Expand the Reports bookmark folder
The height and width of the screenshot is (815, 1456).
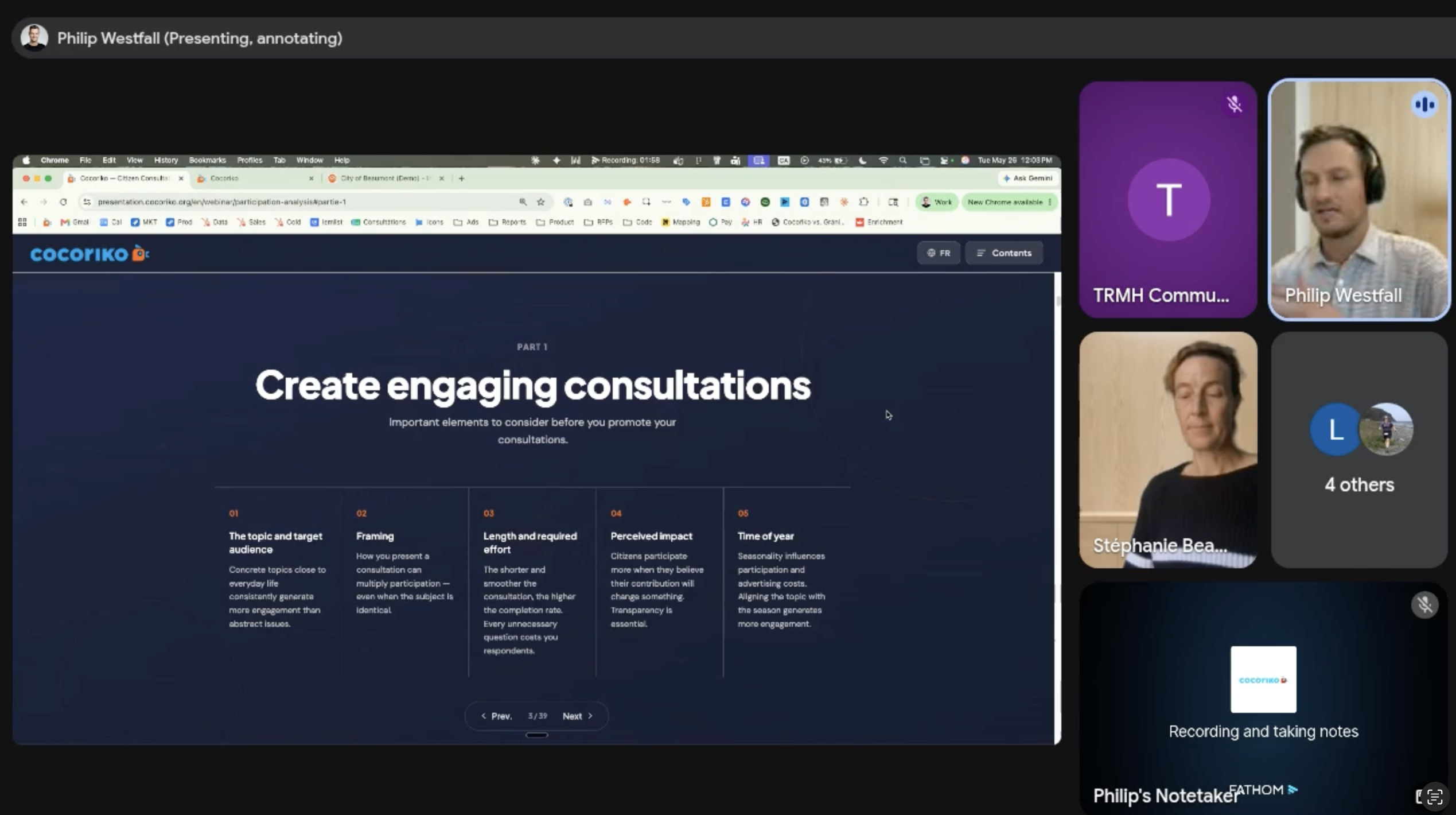[507, 222]
